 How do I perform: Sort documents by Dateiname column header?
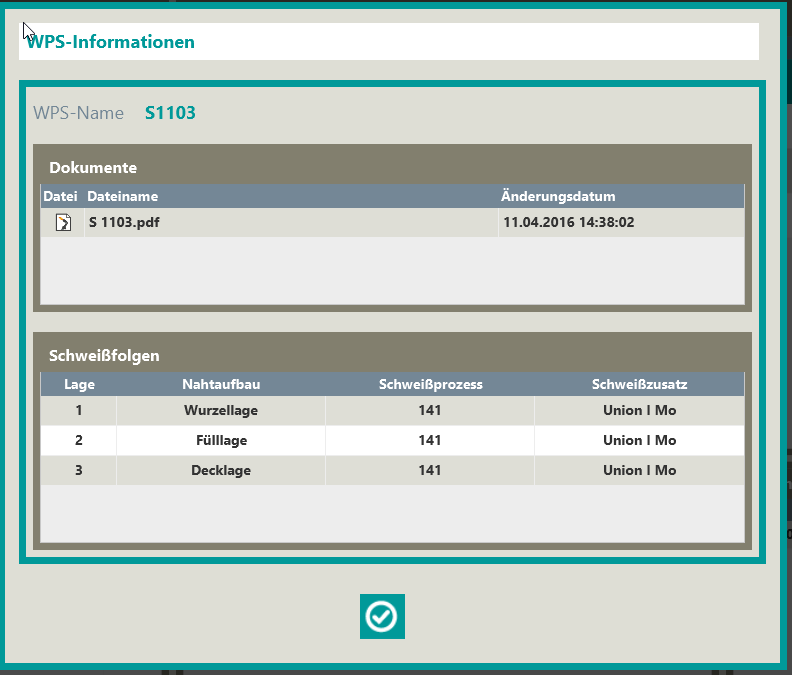click(123, 196)
